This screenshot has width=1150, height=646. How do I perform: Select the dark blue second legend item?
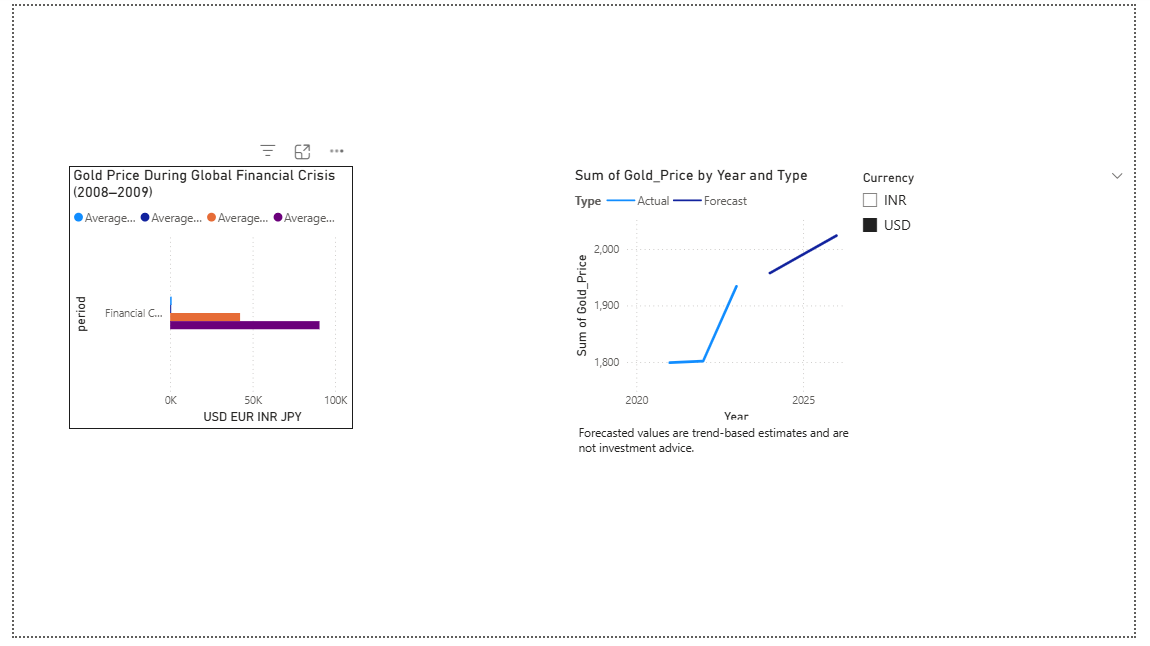point(171,218)
